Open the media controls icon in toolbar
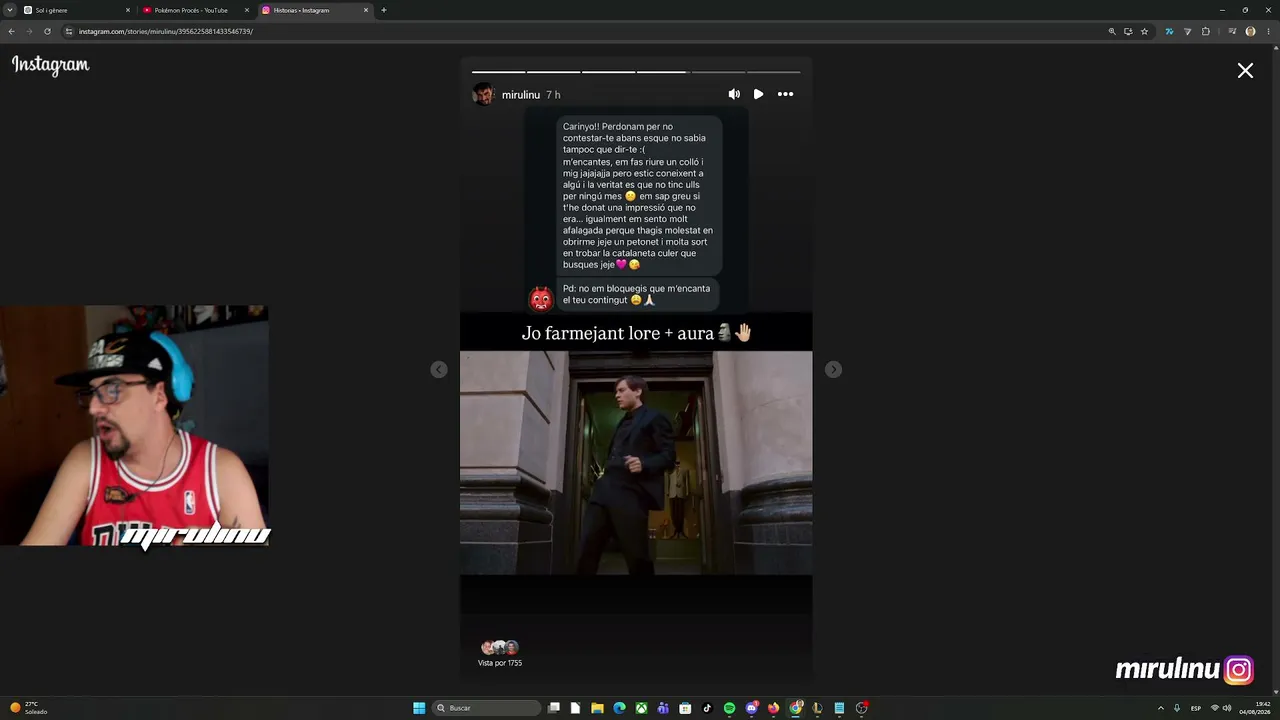 point(1232,31)
